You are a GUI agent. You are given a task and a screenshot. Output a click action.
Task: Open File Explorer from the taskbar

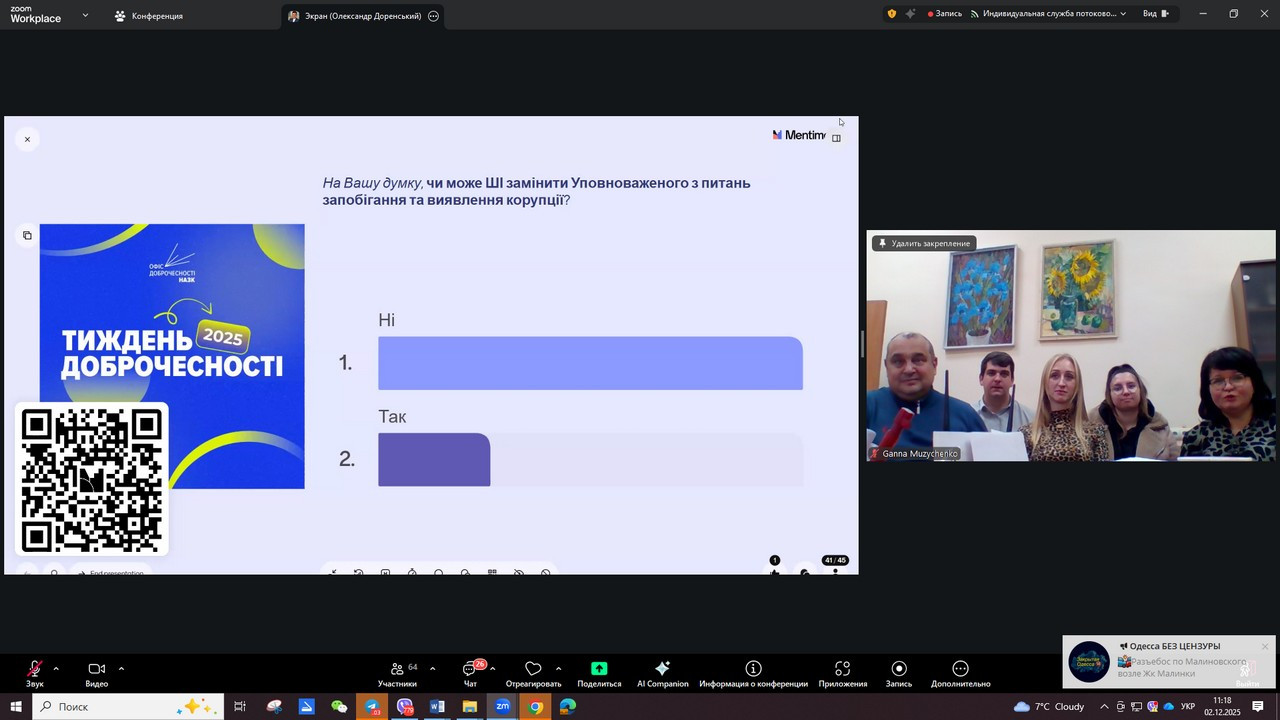click(x=470, y=707)
